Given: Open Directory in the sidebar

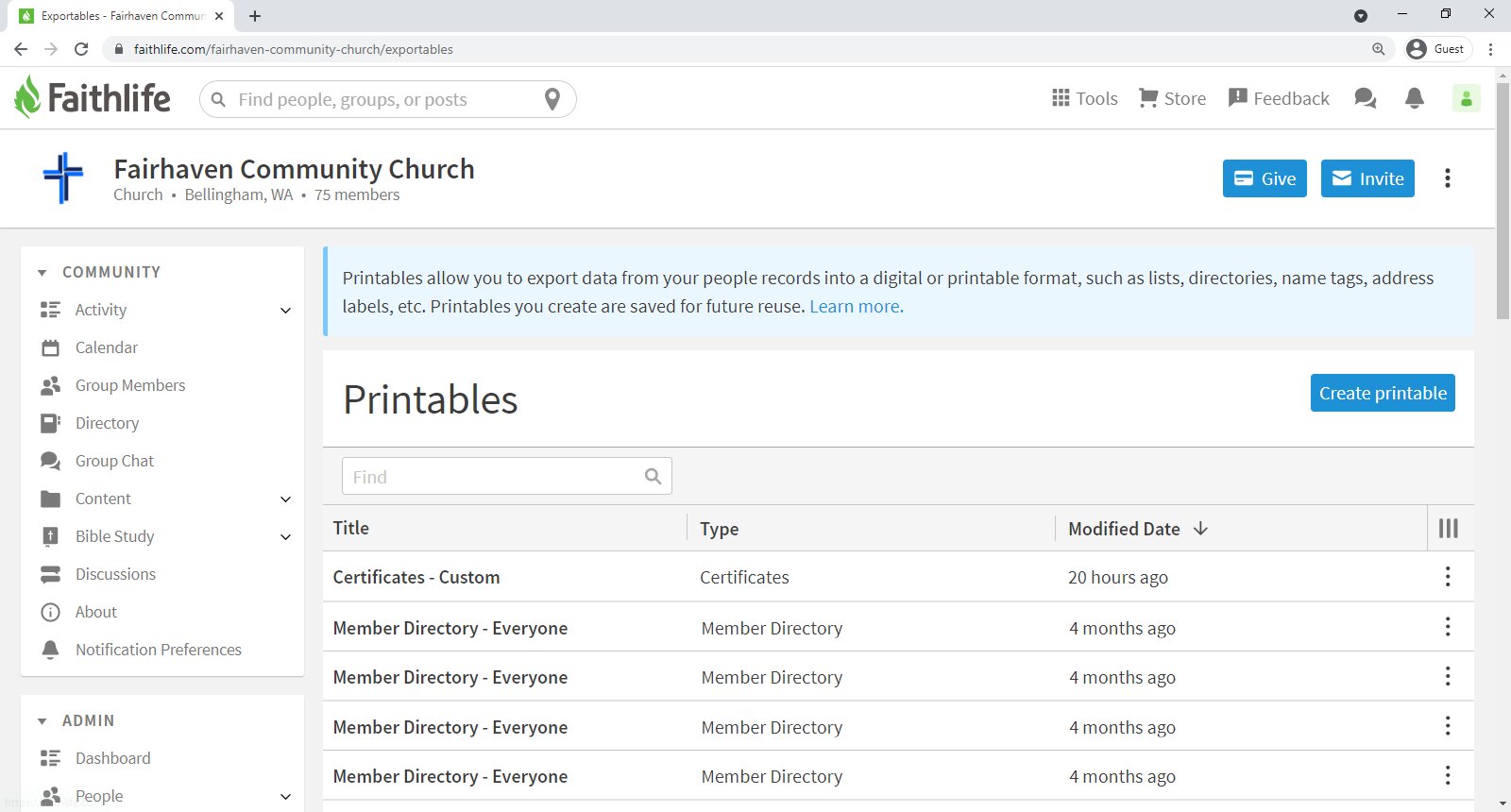Looking at the screenshot, I should coord(108,423).
